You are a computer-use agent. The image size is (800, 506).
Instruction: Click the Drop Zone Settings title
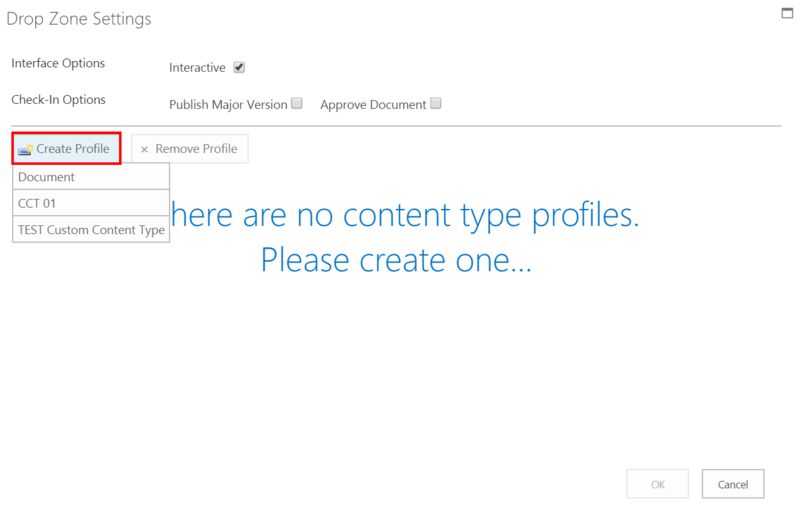tap(79, 19)
